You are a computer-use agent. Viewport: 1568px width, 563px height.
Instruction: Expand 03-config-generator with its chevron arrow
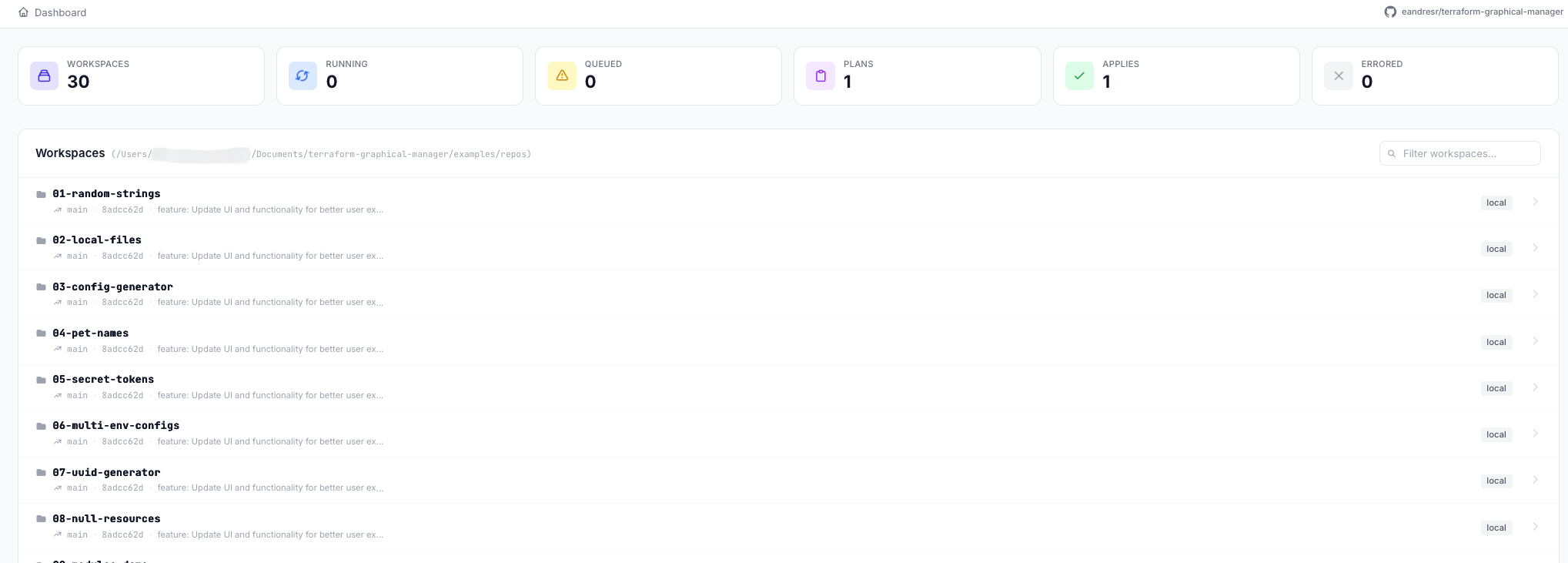(1535, 294)
